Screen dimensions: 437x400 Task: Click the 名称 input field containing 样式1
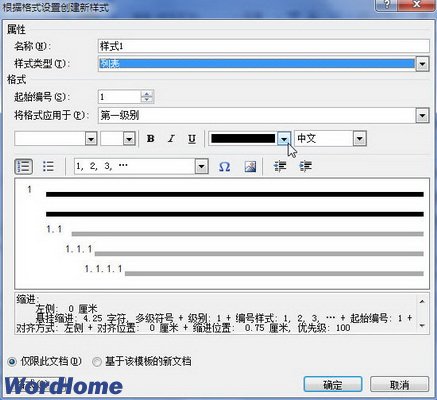(264, 46)
